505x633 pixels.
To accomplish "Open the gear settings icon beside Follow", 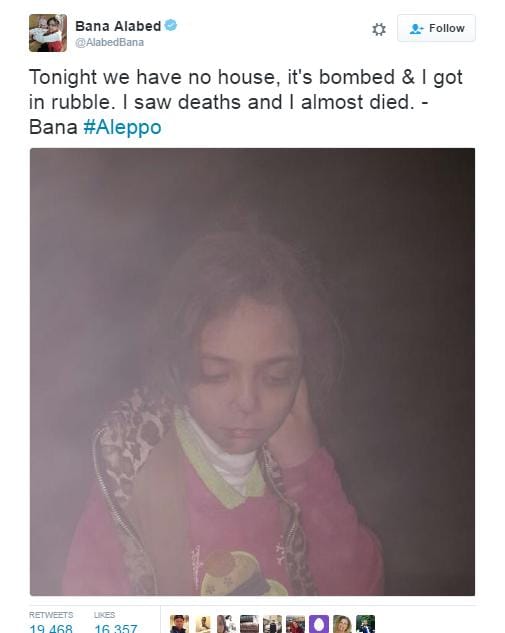I will [x=379, y=29].
